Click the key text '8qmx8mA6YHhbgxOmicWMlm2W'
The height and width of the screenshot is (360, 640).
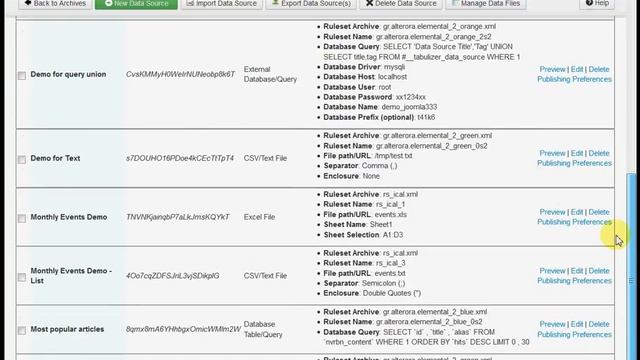tap(183, 329)
